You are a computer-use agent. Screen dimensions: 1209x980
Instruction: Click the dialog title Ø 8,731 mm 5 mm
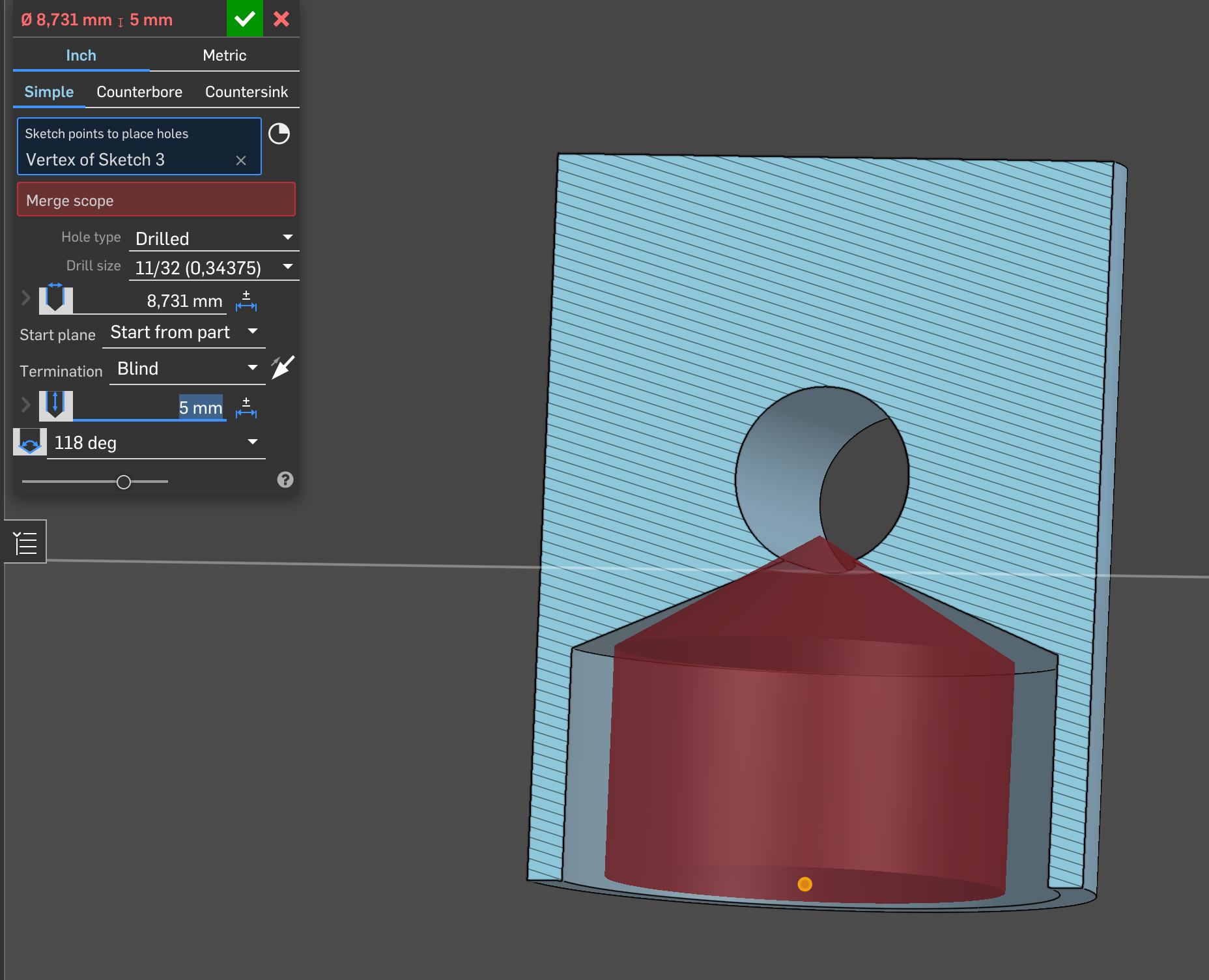click(96, 20)
